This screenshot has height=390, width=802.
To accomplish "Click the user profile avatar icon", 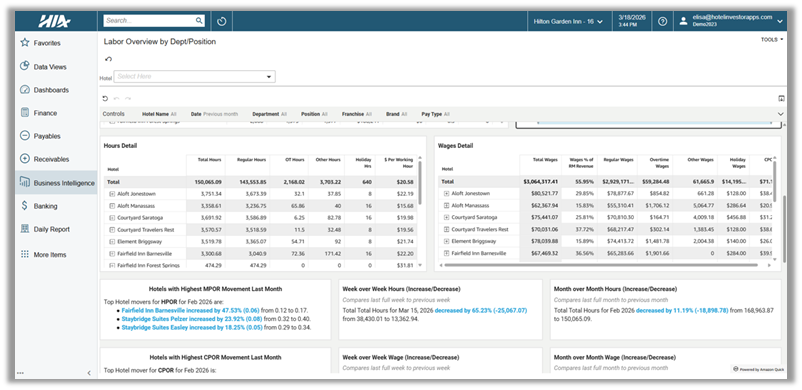I will coord(683,21).
